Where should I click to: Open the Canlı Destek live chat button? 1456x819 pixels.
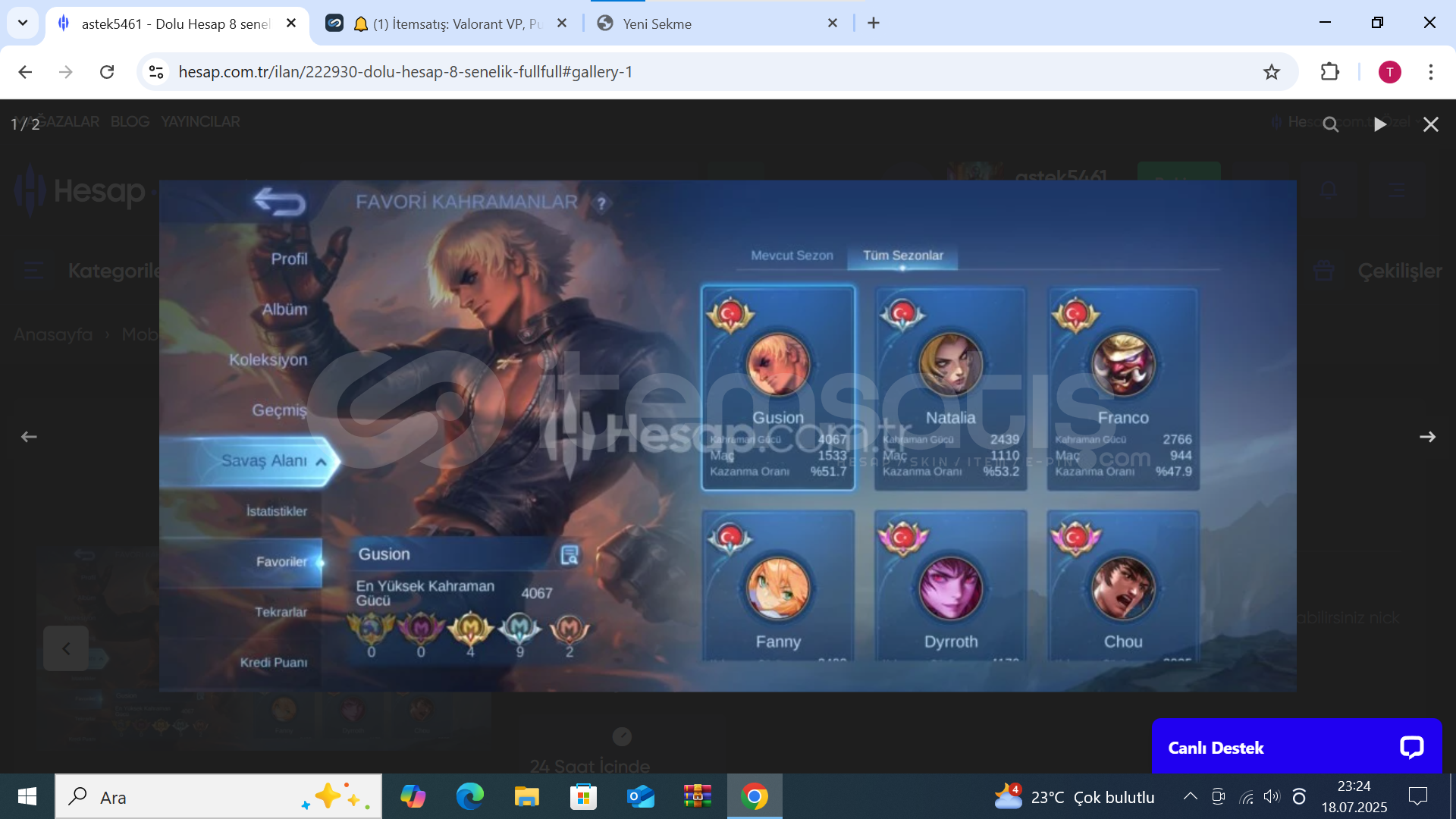[1296, 747]
